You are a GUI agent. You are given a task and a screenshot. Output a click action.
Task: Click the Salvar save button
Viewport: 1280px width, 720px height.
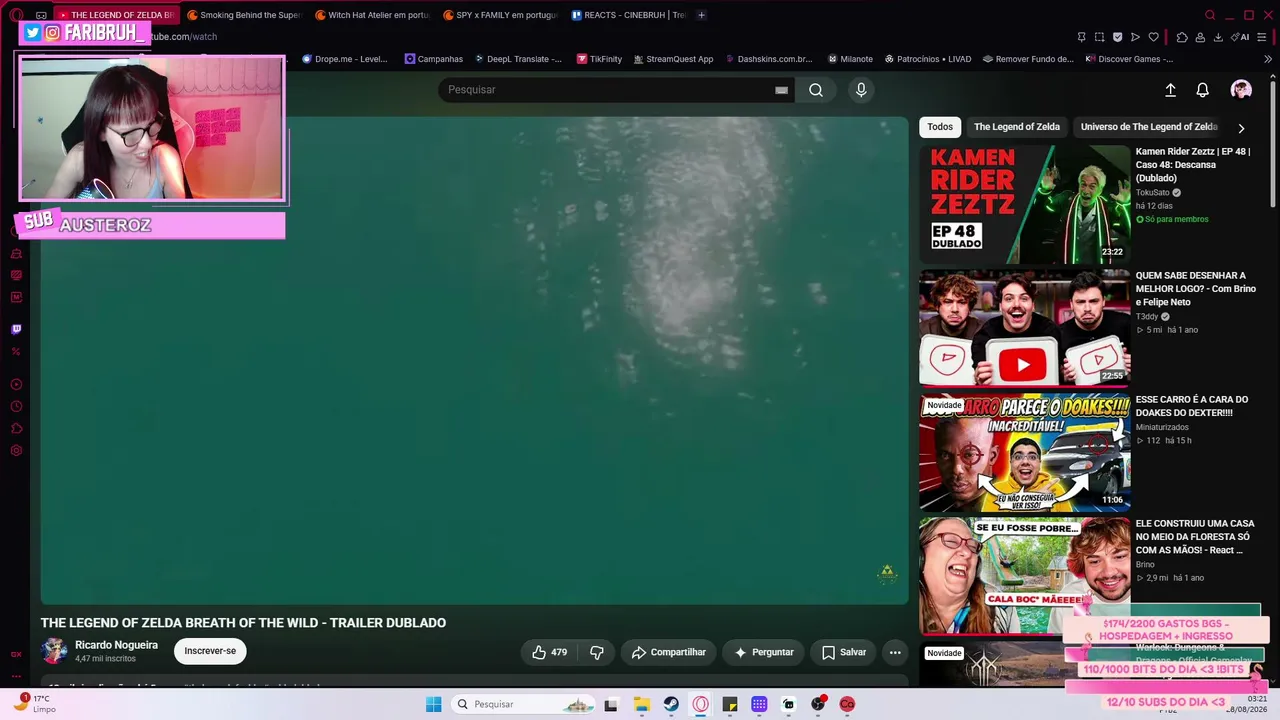[843, 652]
